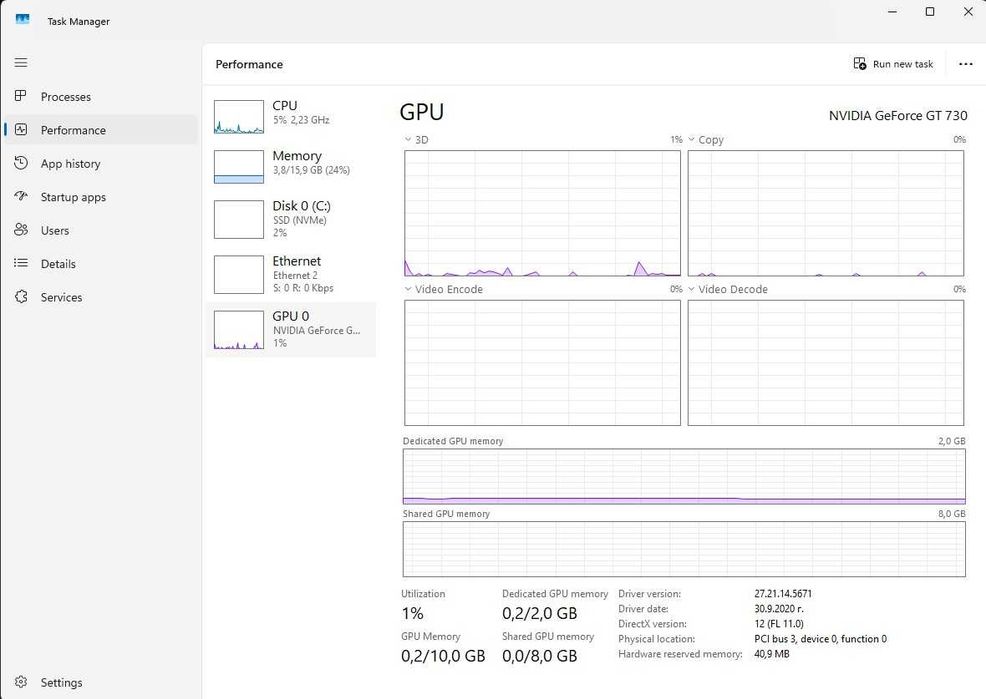Click the 3D engine usage graph

(x=542, y=213)
